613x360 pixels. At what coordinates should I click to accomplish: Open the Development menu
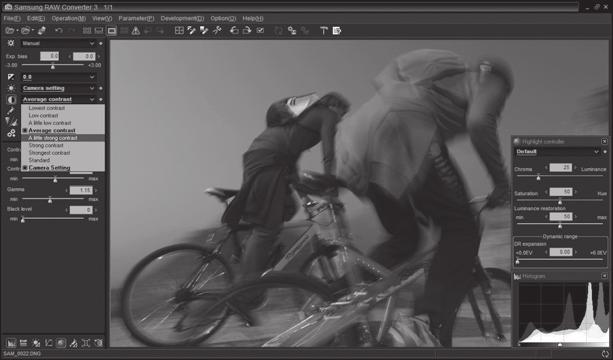[x=182, y=18]
